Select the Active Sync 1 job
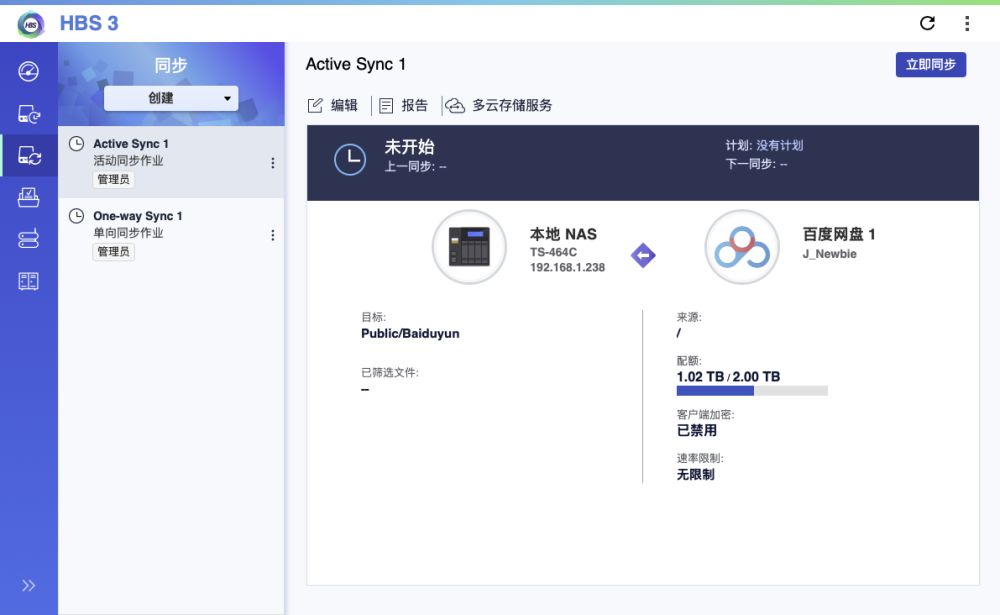Screen dimensions: 1000x615 (x=171, y=161)
